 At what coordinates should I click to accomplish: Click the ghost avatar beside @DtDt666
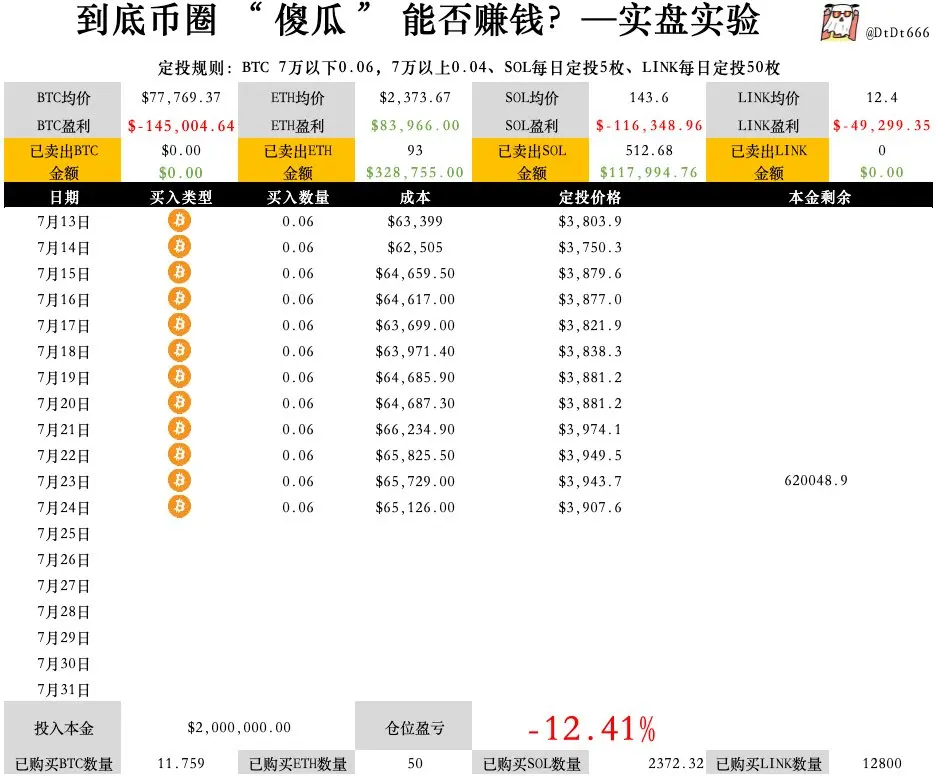pyautogui.click(x=840, y=22)
